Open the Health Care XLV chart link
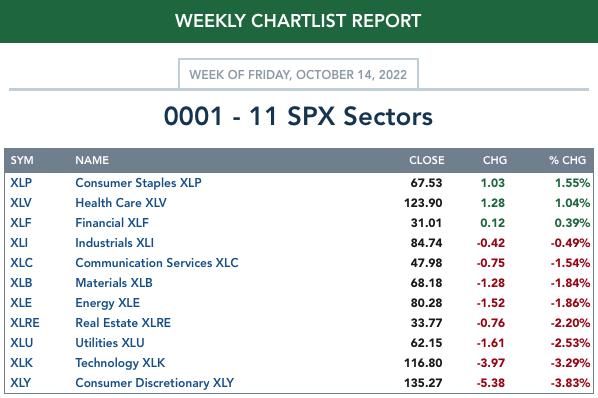This screenshot has width=598, height=398. [121, 203]
